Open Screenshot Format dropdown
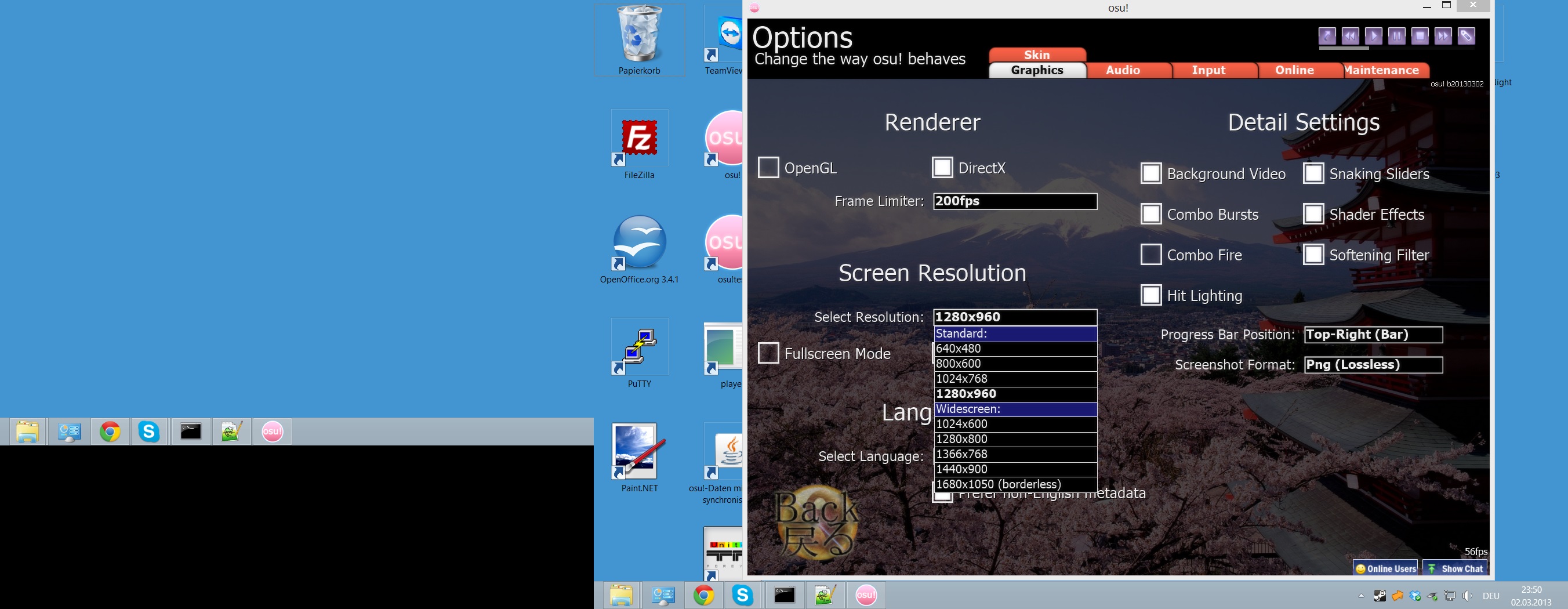The image size is (1568, 609). 1373,365
